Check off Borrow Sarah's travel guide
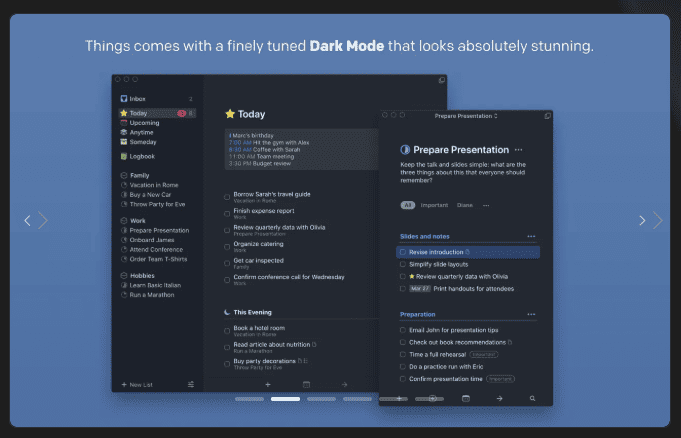This screenshot has width=681, height=438. pyautogui.click(x=227, y=197)
